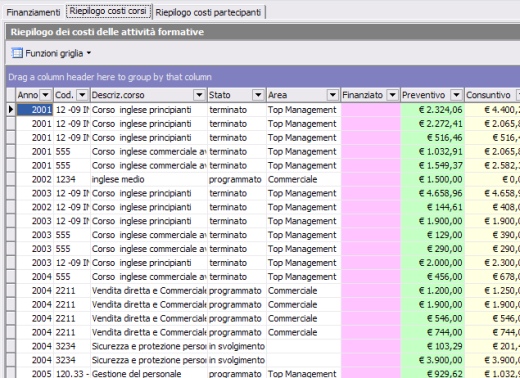
Task: Open the Funzioni griglia grid icon
Action: click(x=17, y=53)
